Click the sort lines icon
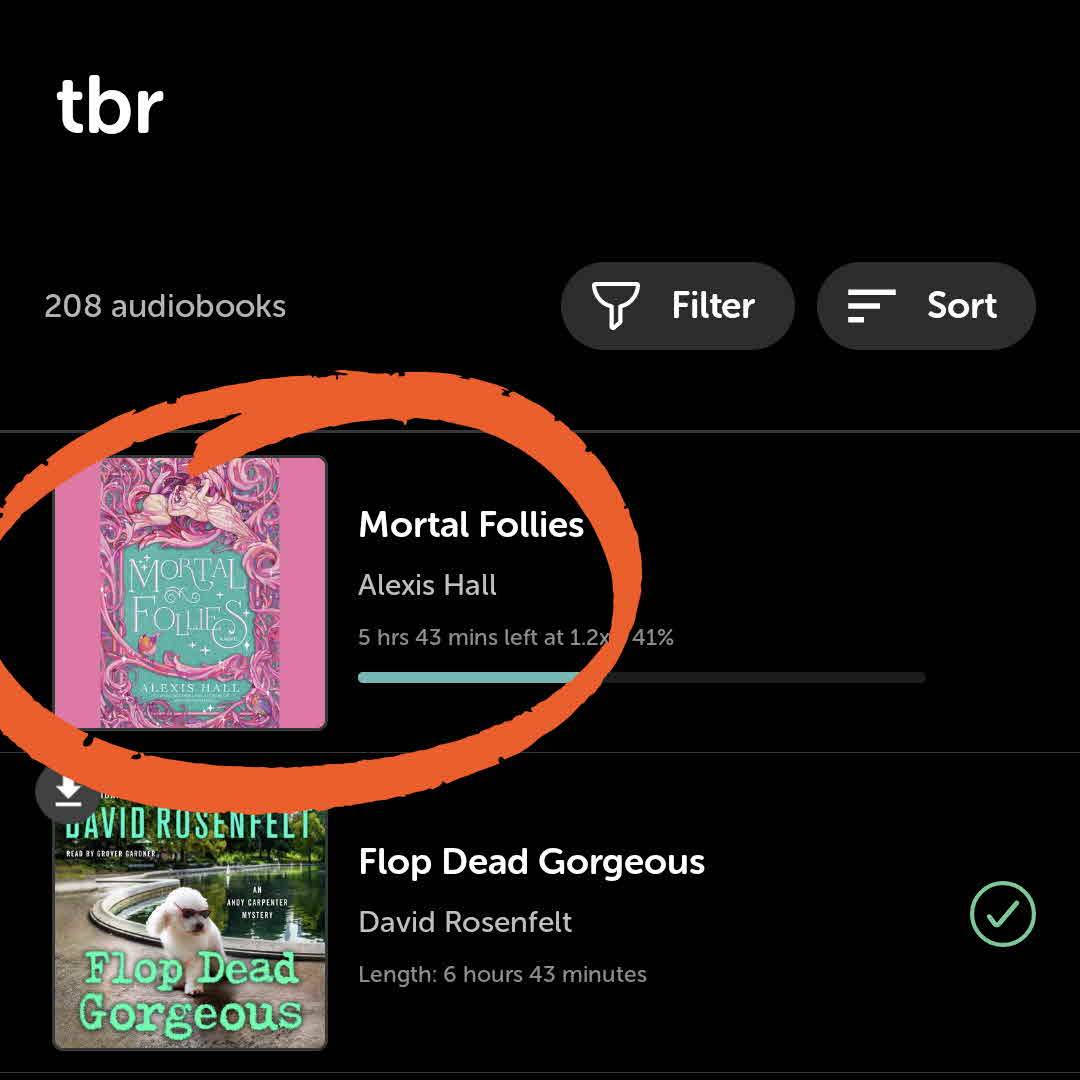Image resolution: width=1080 pixels, height=1080 pixels. (871, 306)
